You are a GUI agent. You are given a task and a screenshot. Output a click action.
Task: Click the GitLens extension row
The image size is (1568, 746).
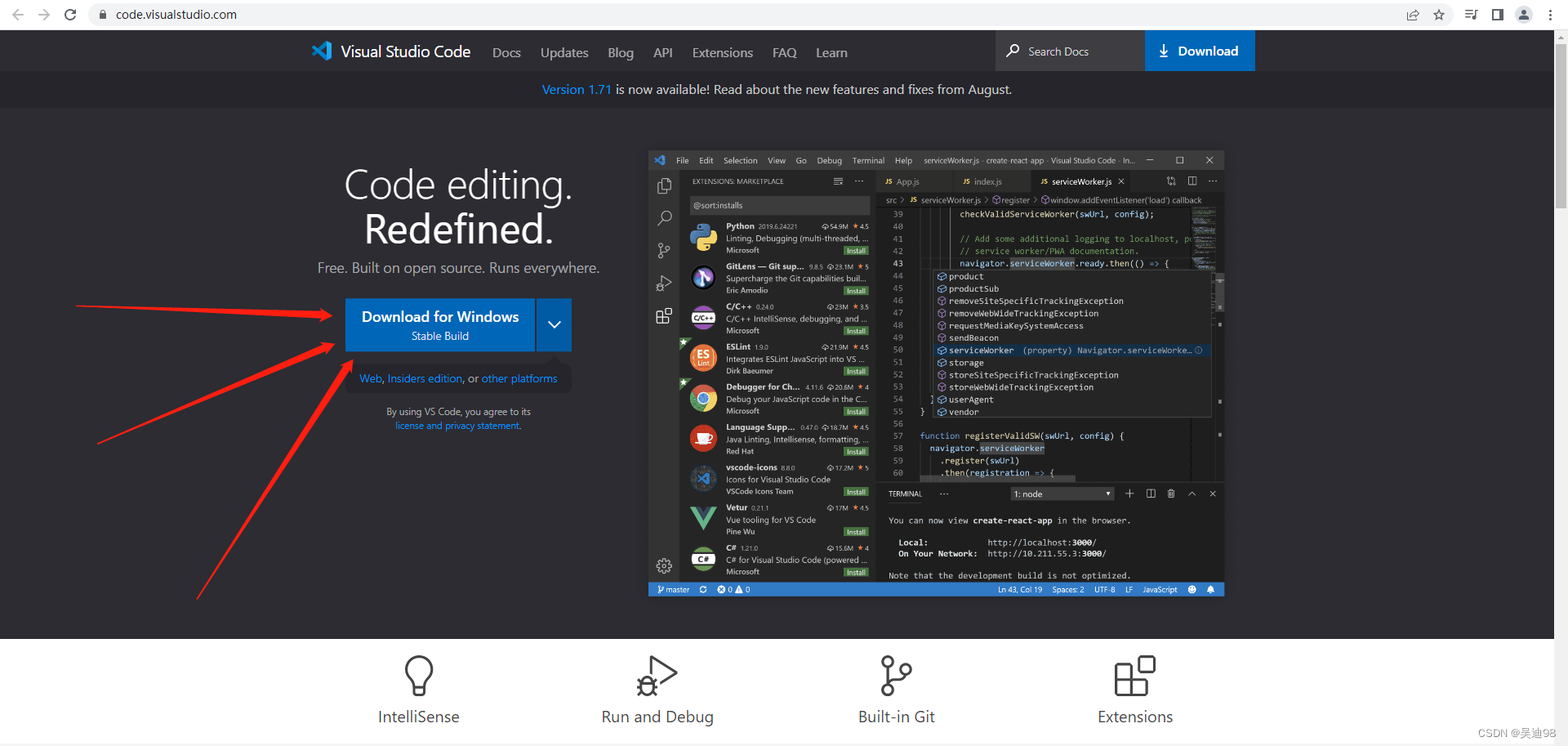pyautogui.click(x=779, y=278)
